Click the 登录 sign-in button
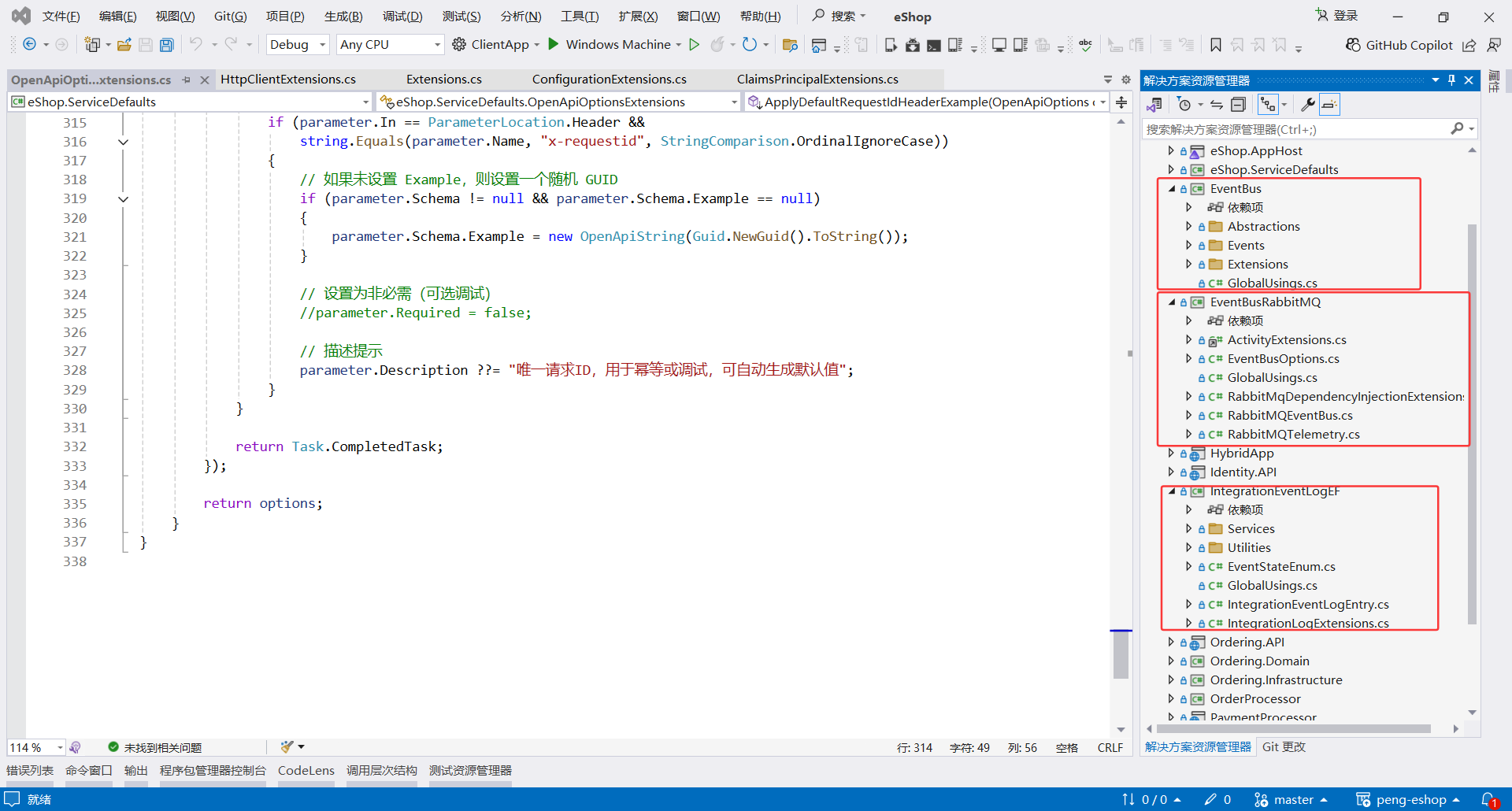The height and width of the screenshot is (811, 1512). point(1336,16)
